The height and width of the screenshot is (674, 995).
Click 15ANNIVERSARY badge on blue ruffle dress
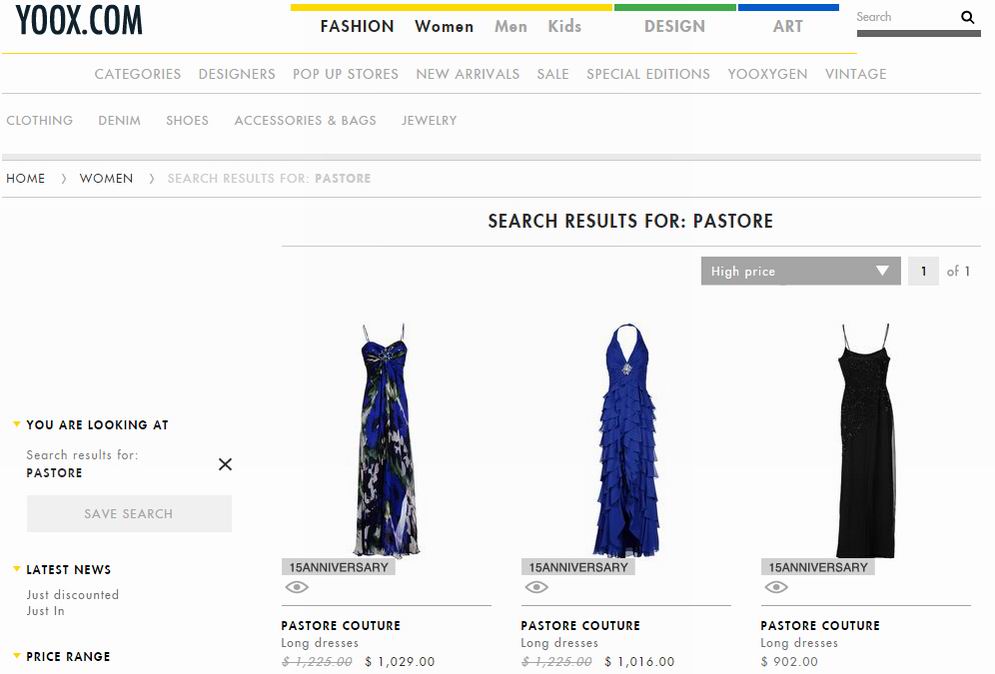pyautogui.click(x=578, y=567)
